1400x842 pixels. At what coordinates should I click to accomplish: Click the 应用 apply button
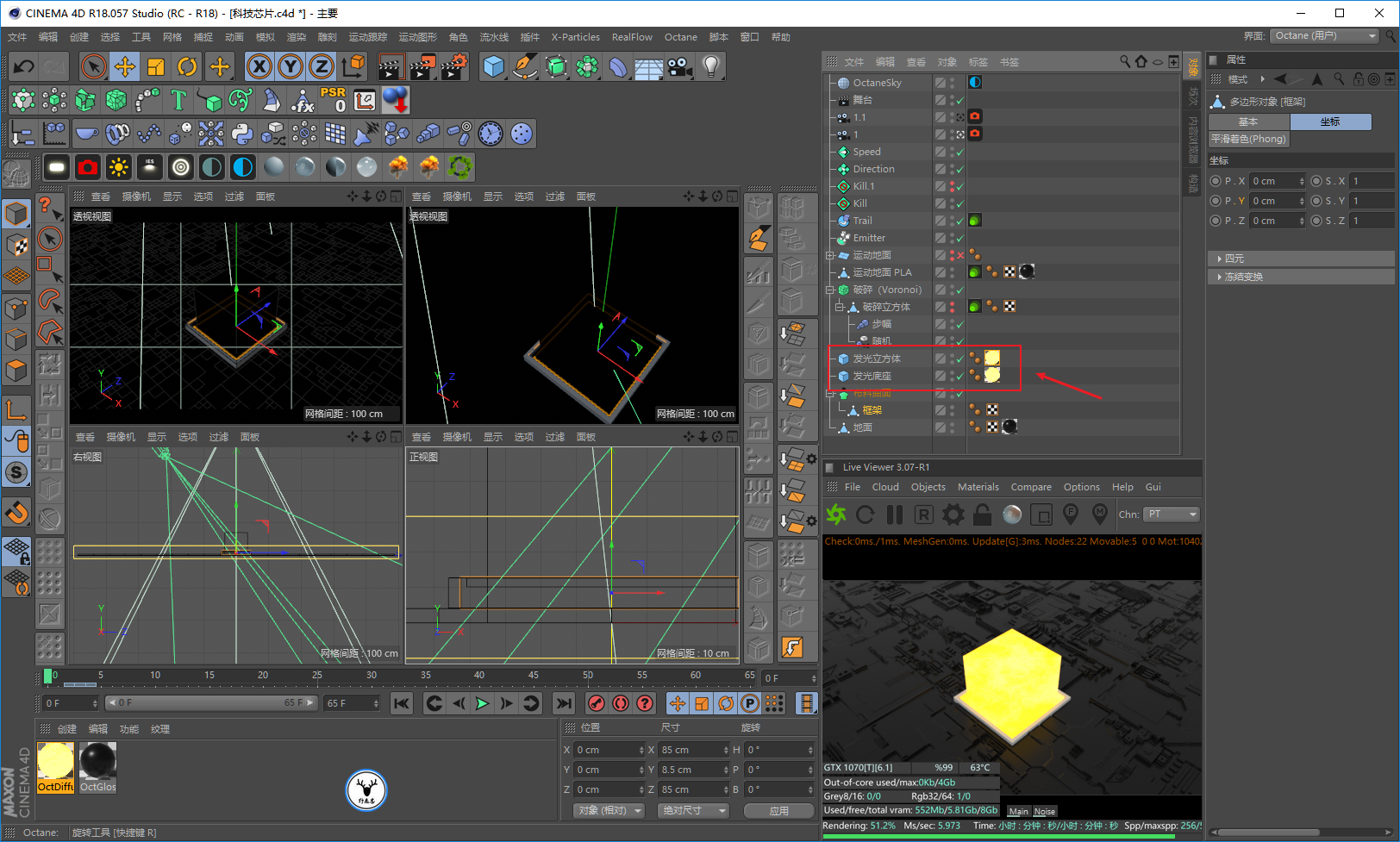pyautogui.click(x=779, y=811)
